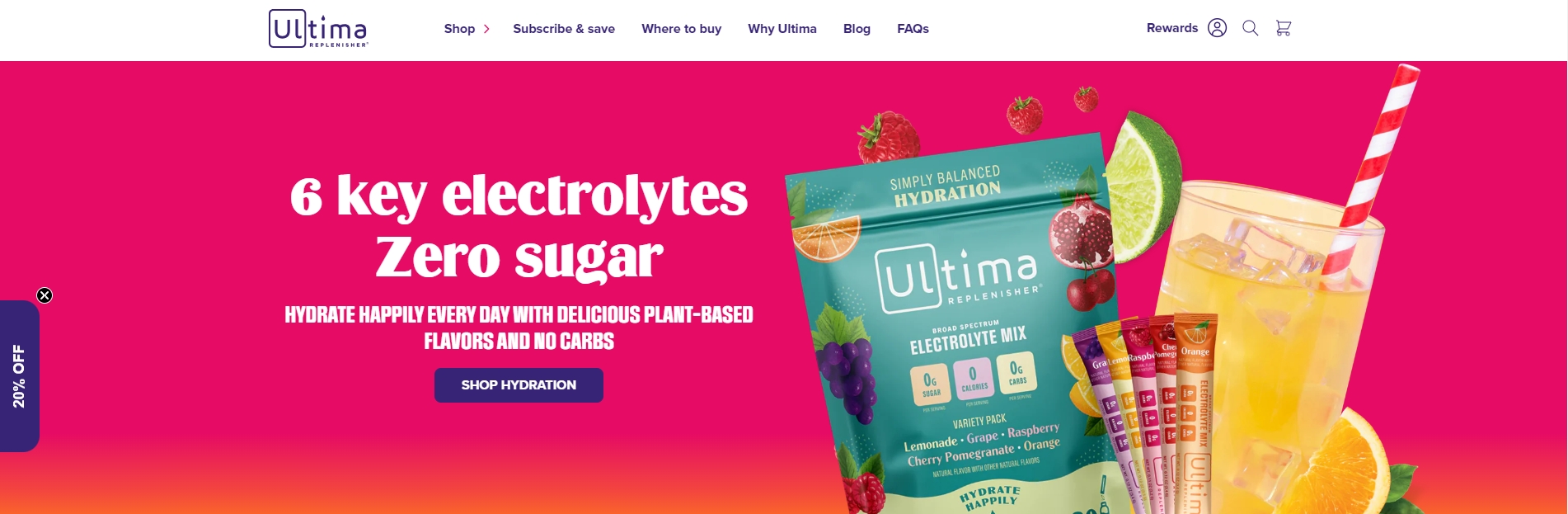Screen dimensions: 1568x514
Task: Open the Where to buy page
Action: 682,29
